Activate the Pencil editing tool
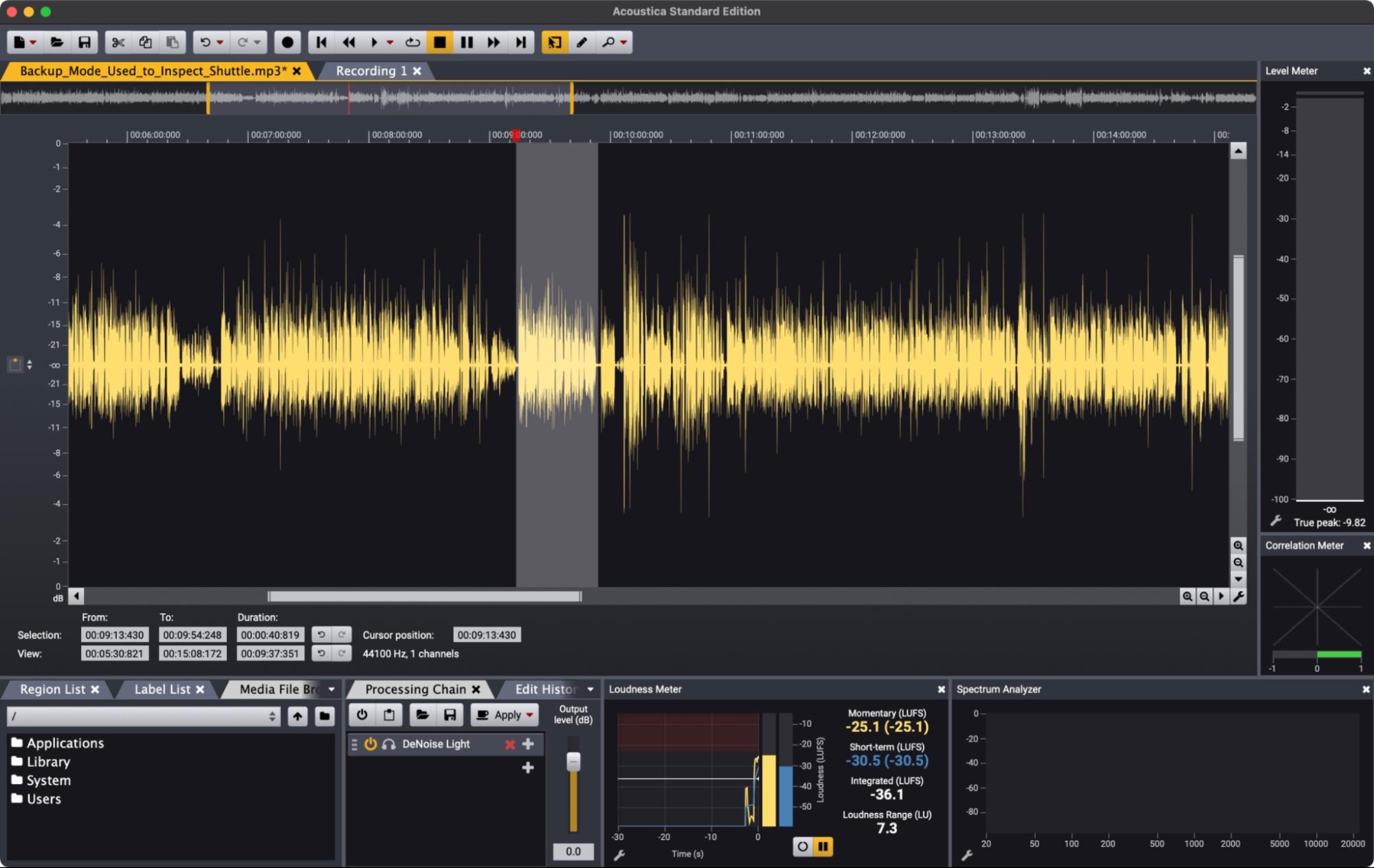This screenshot has width=1374, height=868. point(582,42)
